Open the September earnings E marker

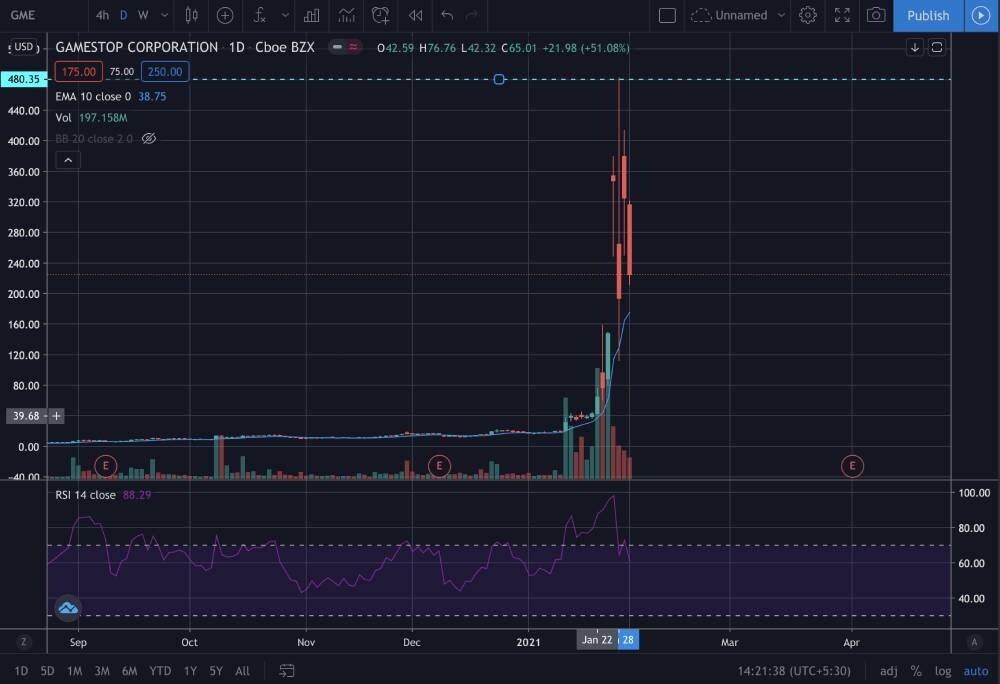105,466
